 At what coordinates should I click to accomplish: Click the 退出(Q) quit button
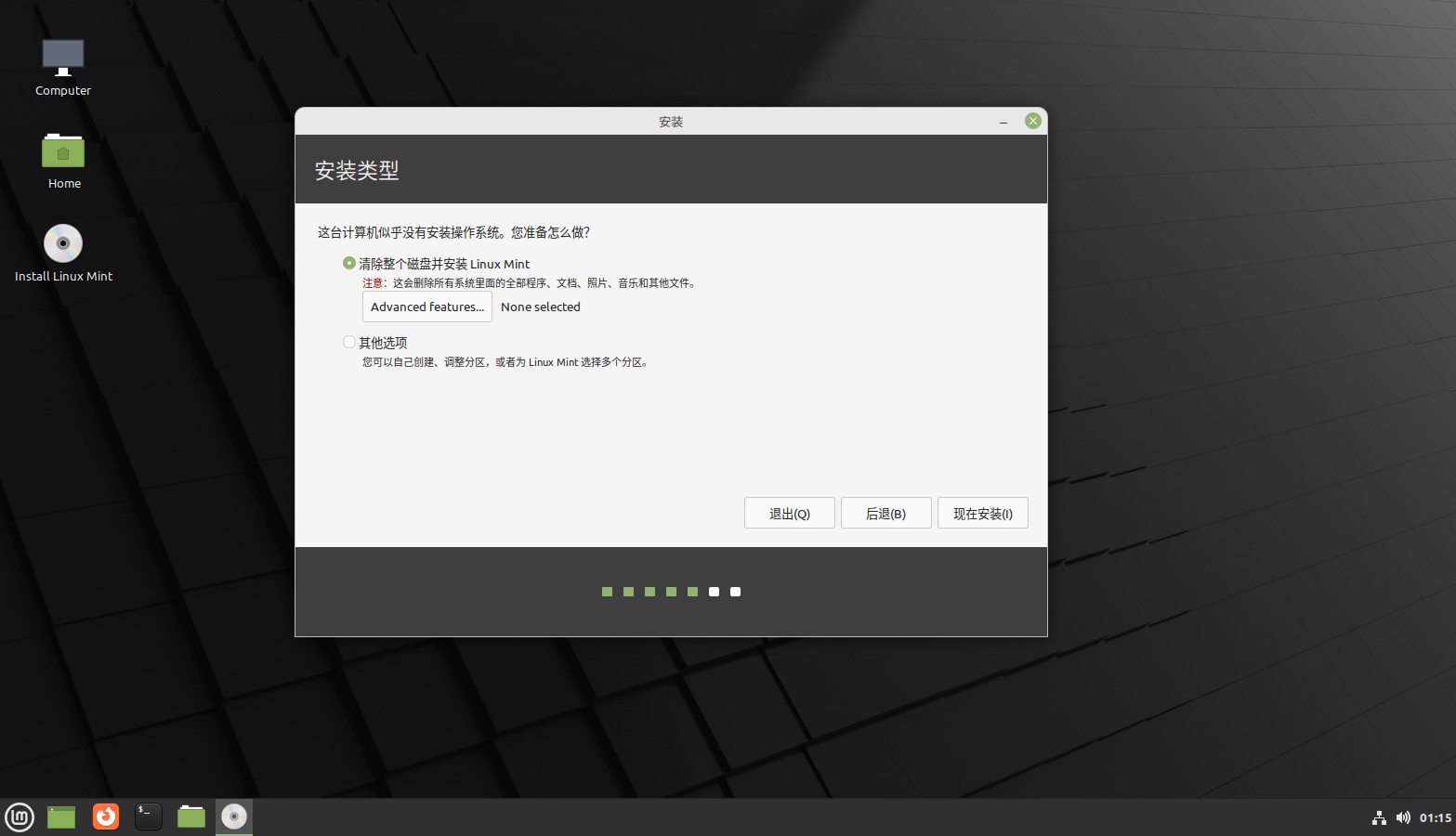pyautogui.click(x=790, y=513)
